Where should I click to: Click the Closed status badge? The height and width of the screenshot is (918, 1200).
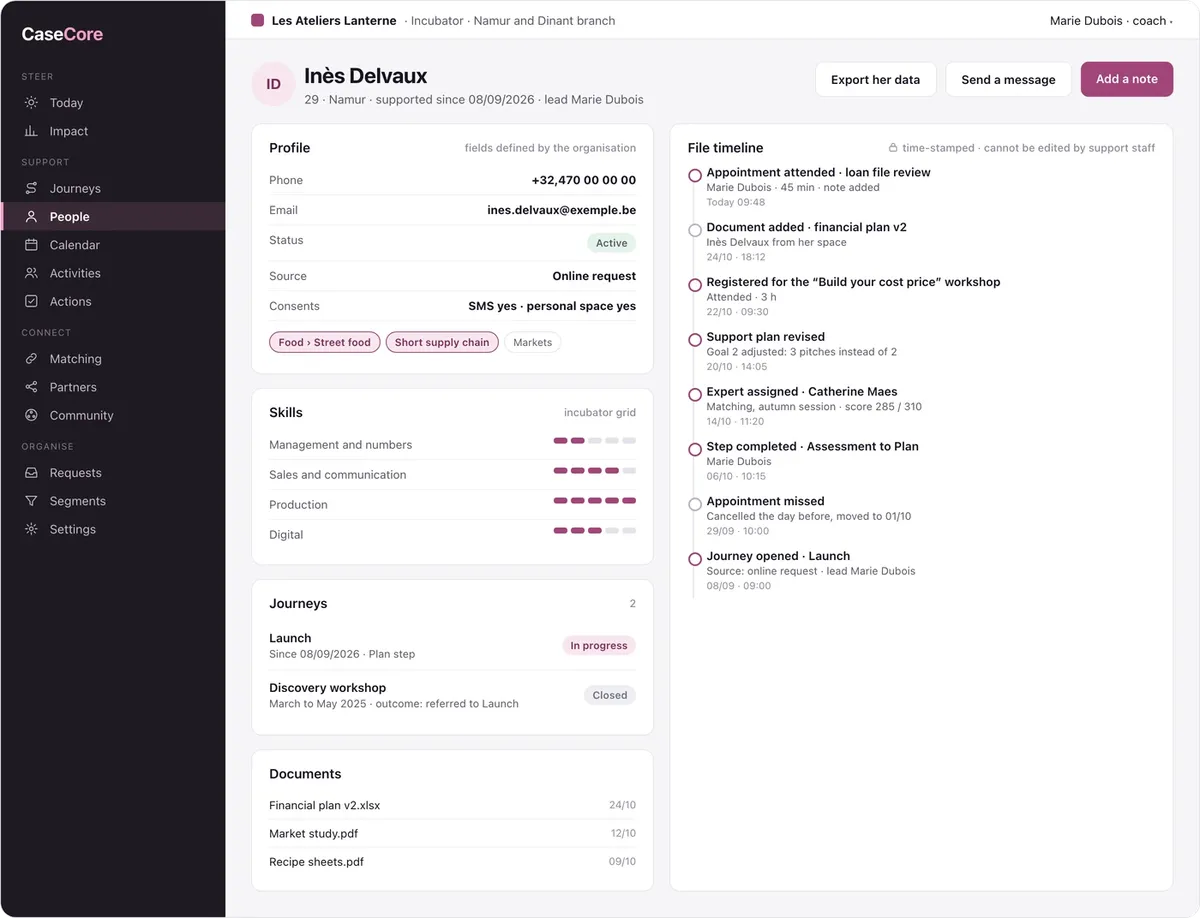609,695
